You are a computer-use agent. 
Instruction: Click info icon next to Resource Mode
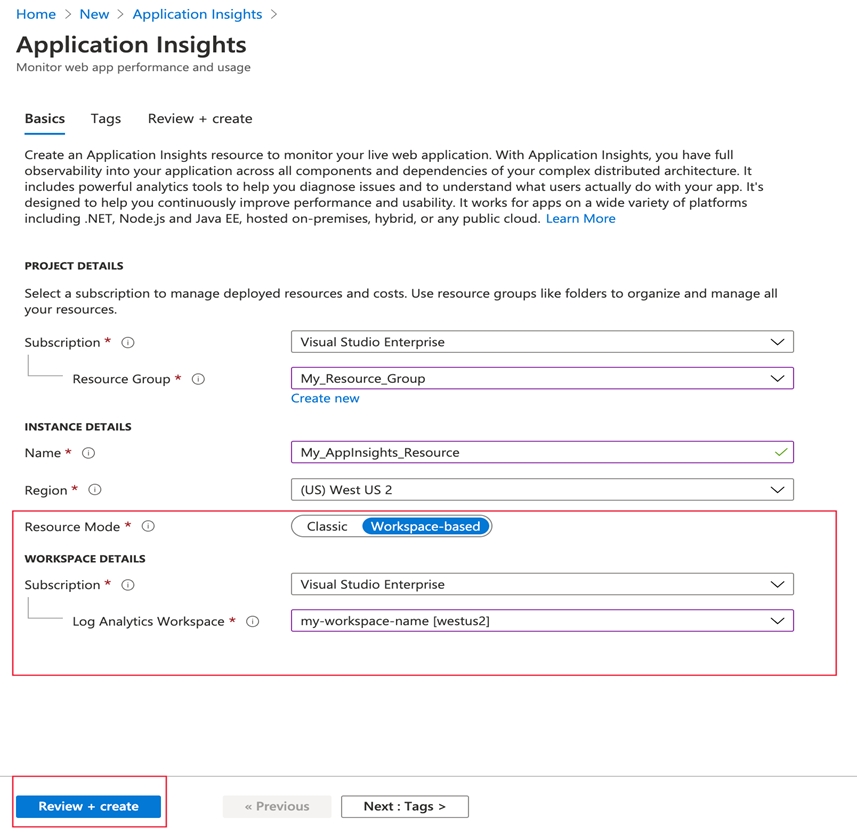[x=148, y=526]
